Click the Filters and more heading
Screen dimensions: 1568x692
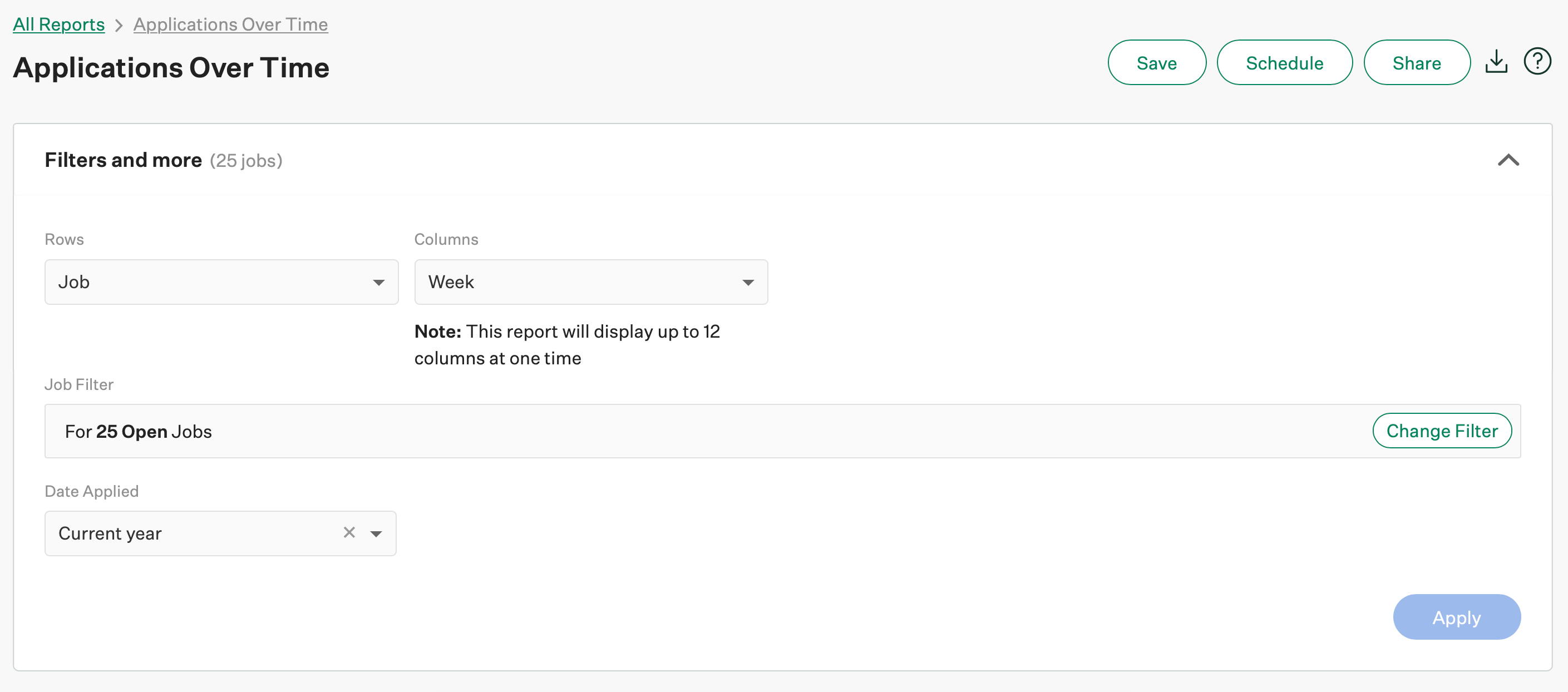[124, 160]
